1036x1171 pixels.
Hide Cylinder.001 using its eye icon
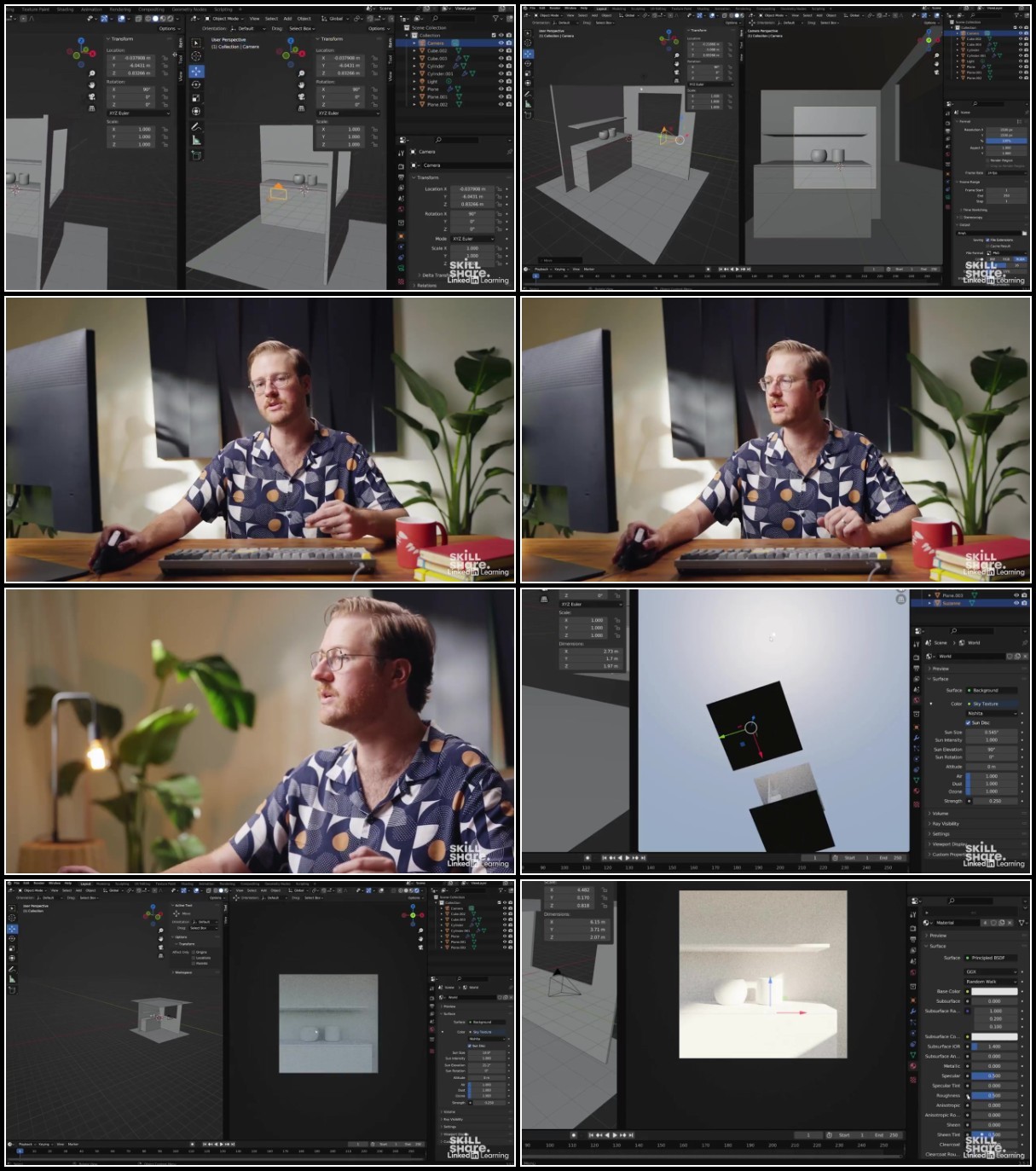coord(501,73)
